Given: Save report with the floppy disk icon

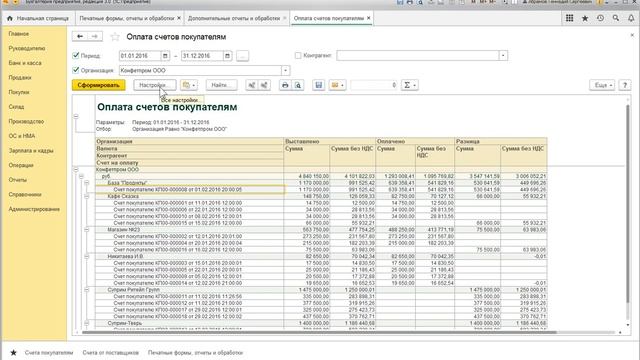Looking at the screenshot, I should [x=318, y=85].
